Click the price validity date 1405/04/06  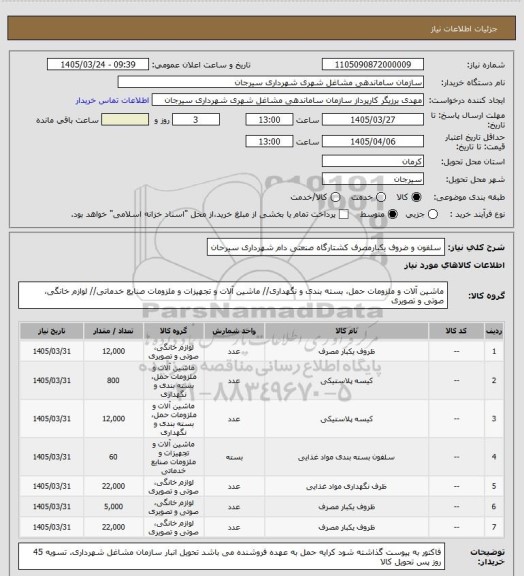(x=373, y=141)
